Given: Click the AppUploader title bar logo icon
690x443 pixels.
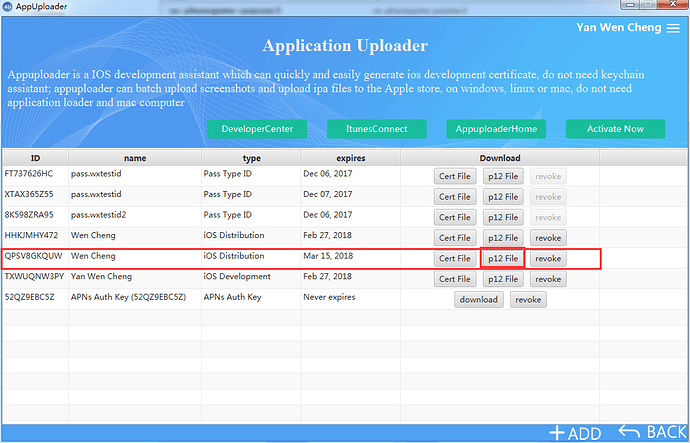Looking at the screenshot, I should [7, 7].
